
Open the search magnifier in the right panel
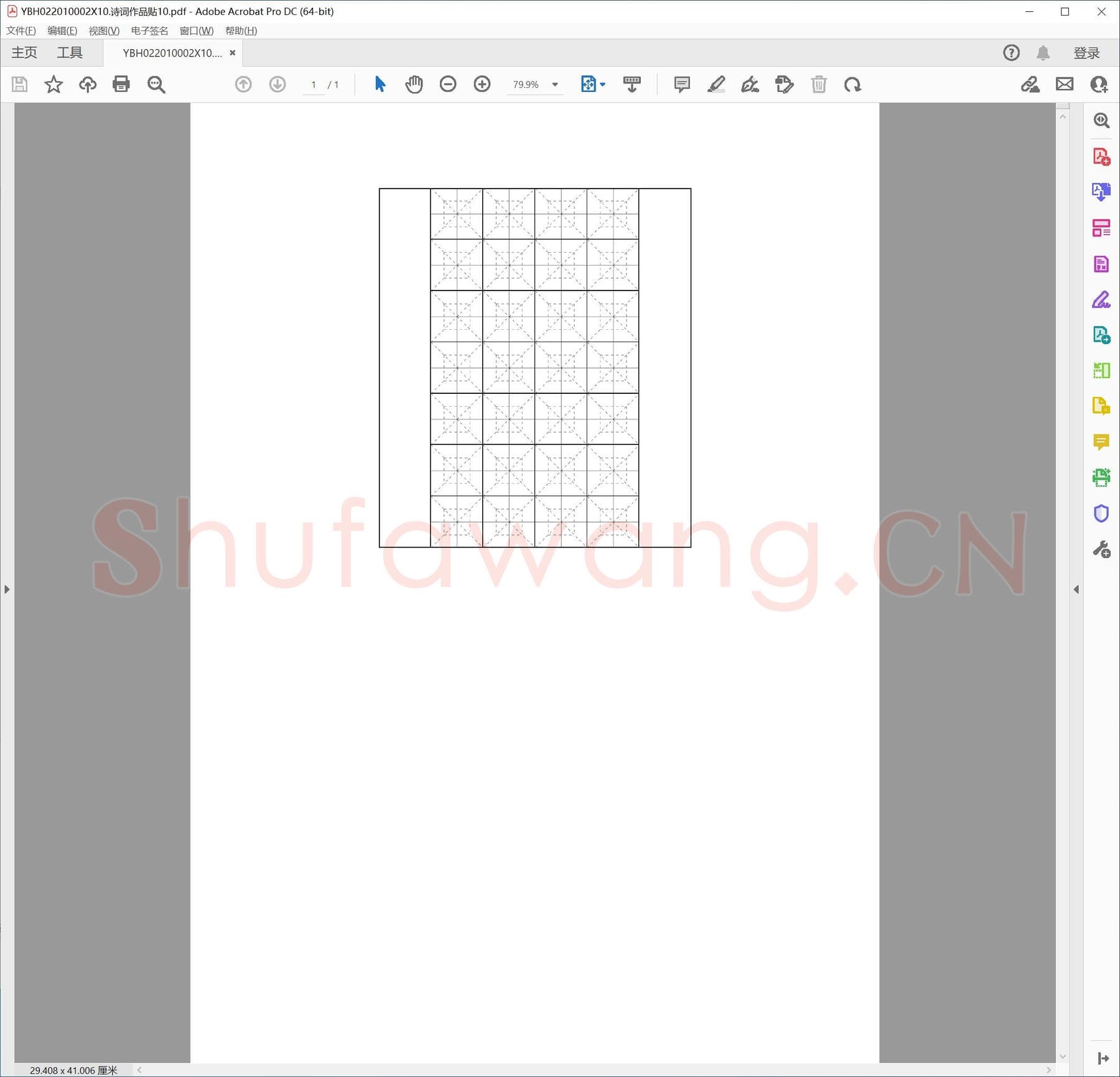(x=1101, y=120)
